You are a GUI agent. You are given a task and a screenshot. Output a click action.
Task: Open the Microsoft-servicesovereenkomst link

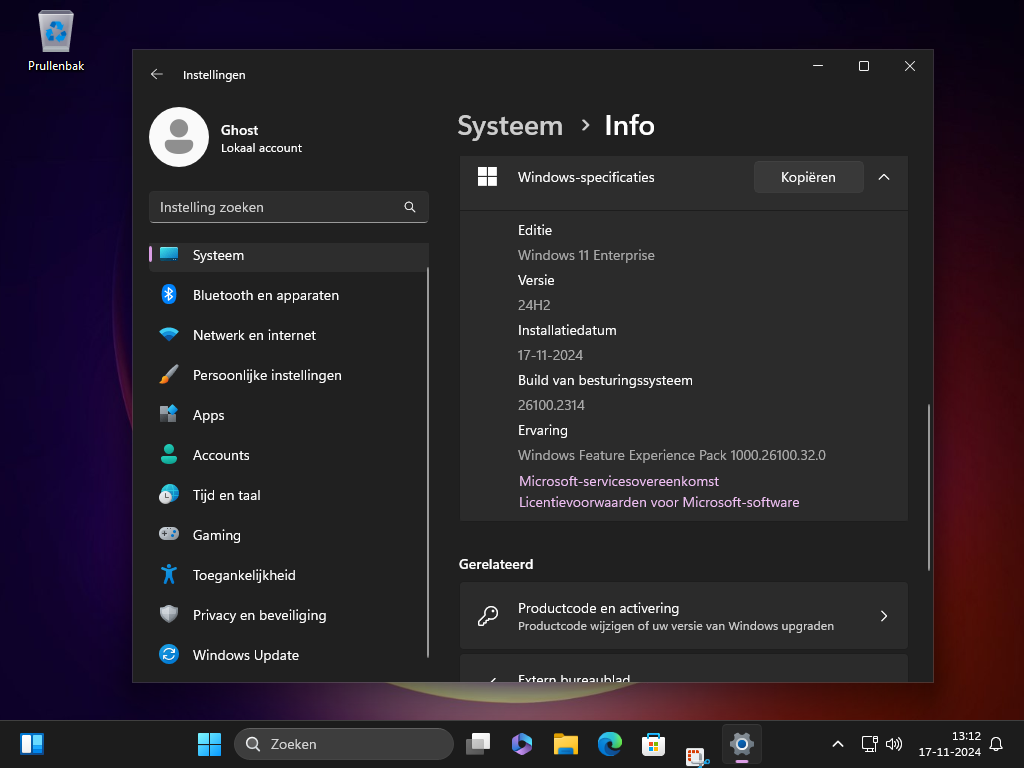pyautogui.click(x=618, y=481)
